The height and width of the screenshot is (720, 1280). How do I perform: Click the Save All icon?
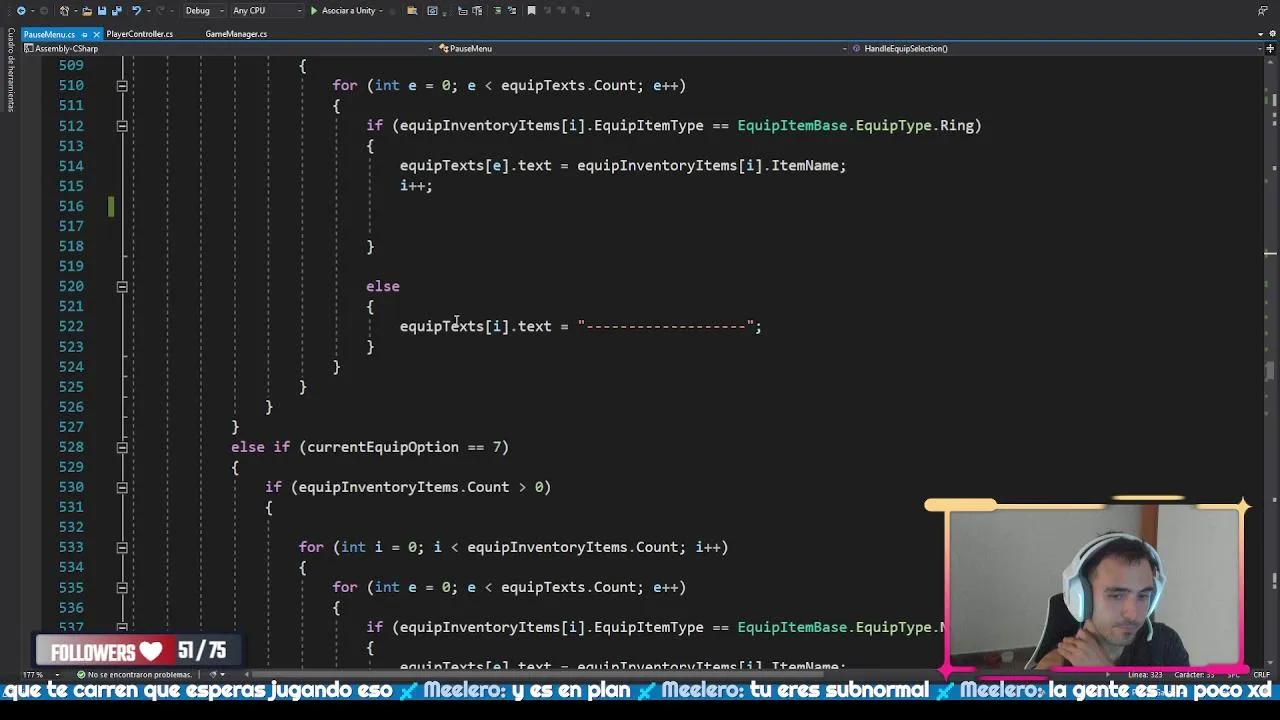click(x=115, y=11)
